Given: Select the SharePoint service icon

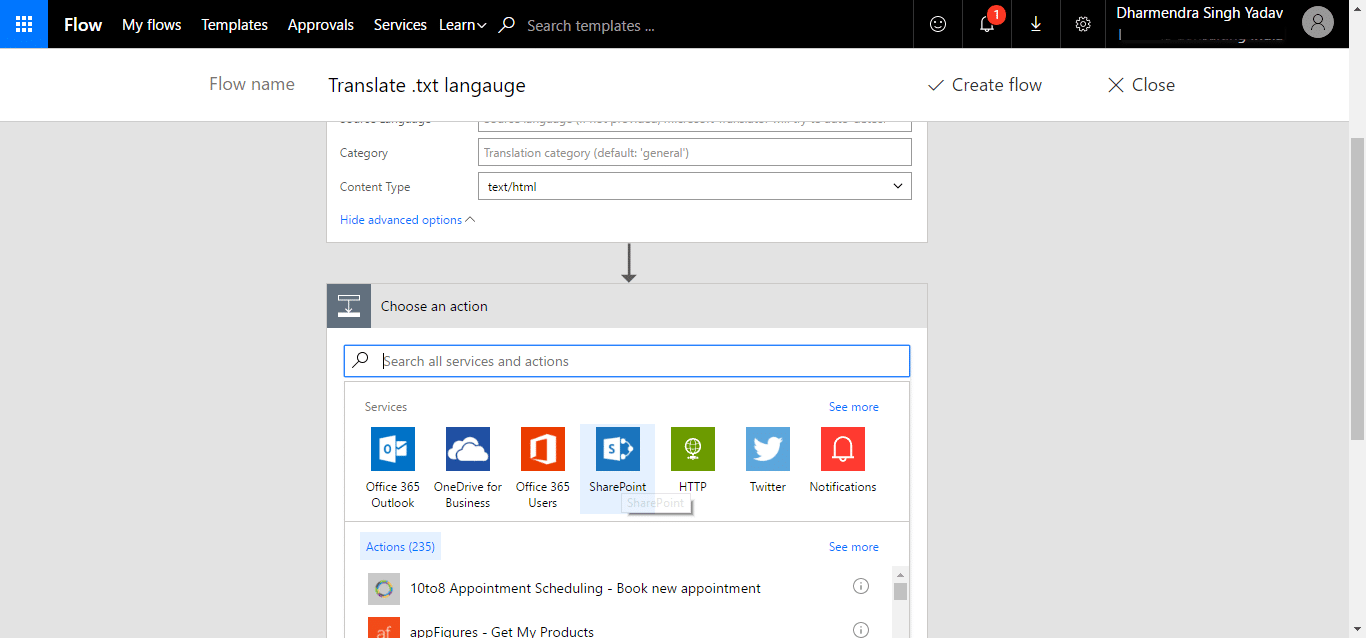Looking at the screenshot, I should coord(618,449).
